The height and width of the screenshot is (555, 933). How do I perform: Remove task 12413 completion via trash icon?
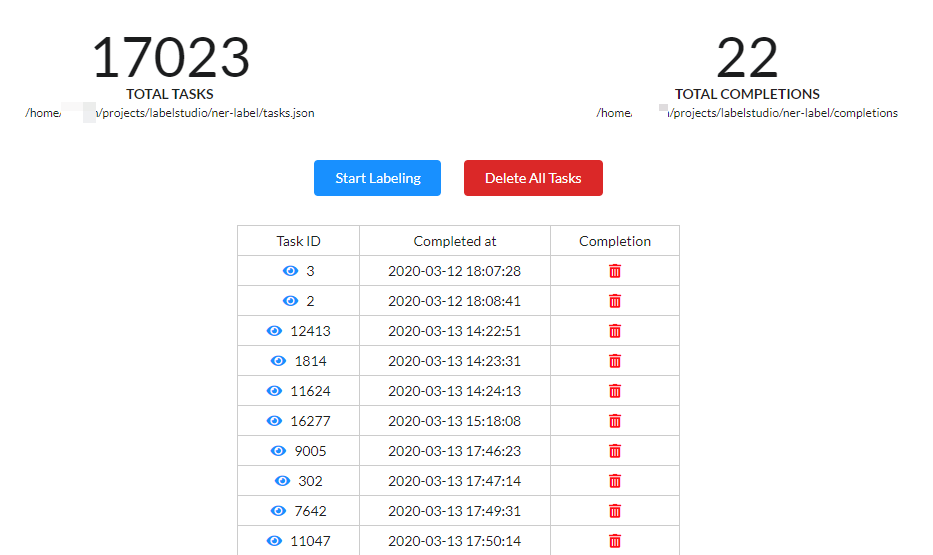[x=615, y=331]
